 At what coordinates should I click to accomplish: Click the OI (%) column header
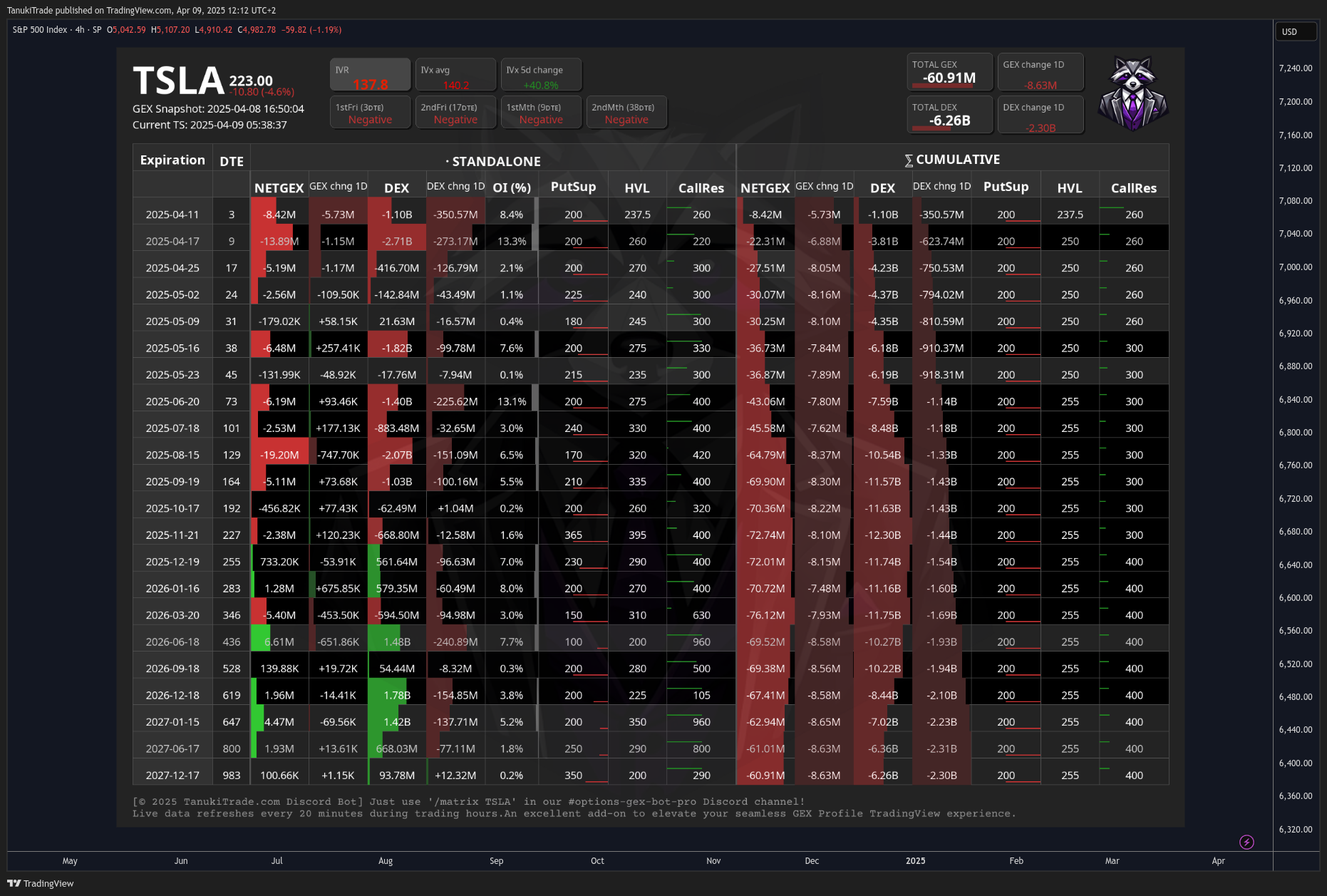[512, 187]
